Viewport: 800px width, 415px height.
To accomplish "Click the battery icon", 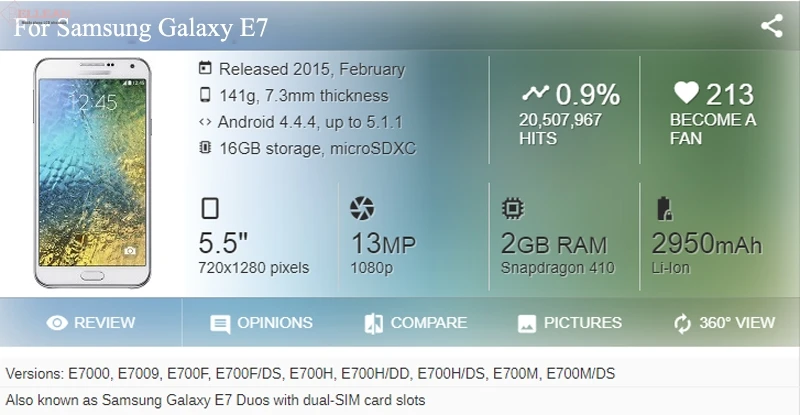I will (x=663, y=209).
